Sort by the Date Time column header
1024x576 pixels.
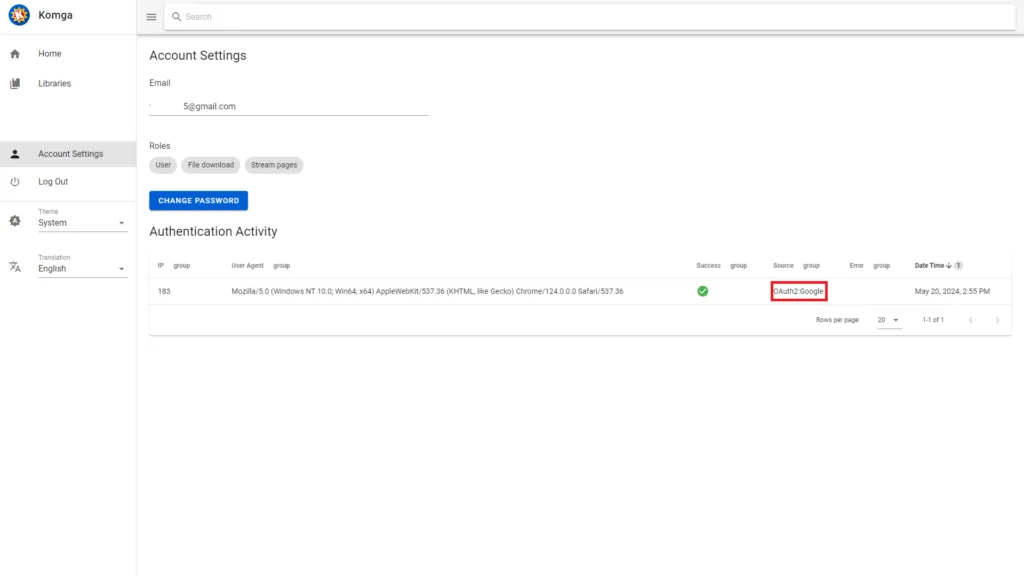coord(931,266)
